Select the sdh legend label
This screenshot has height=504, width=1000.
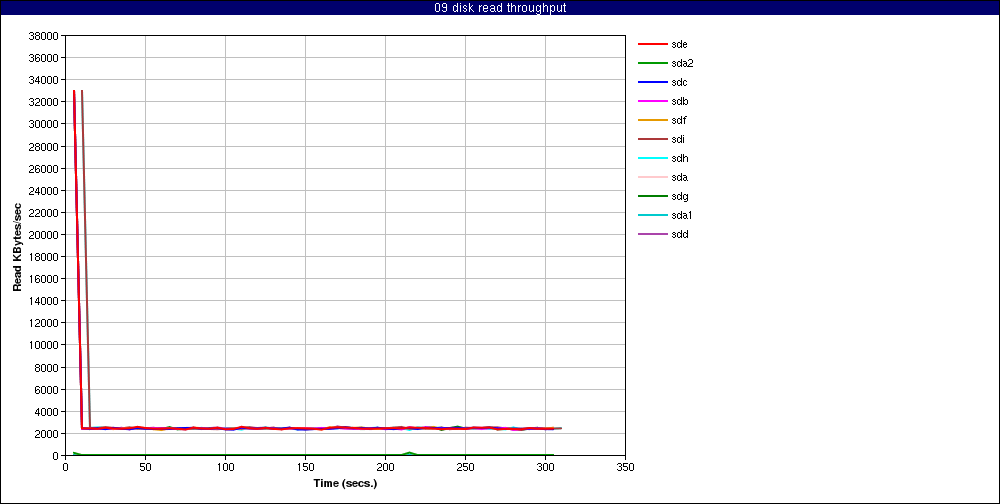(x=679, y=158)
